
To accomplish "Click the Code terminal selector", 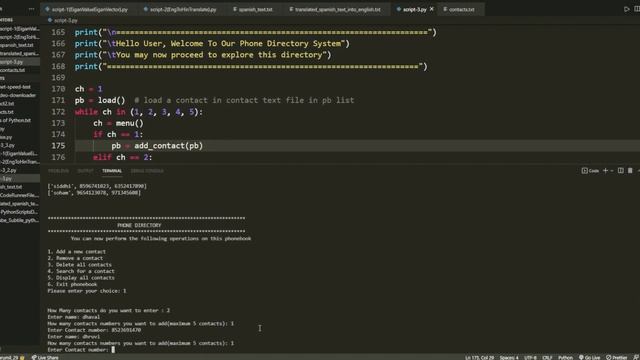I will tap(590, 171).
